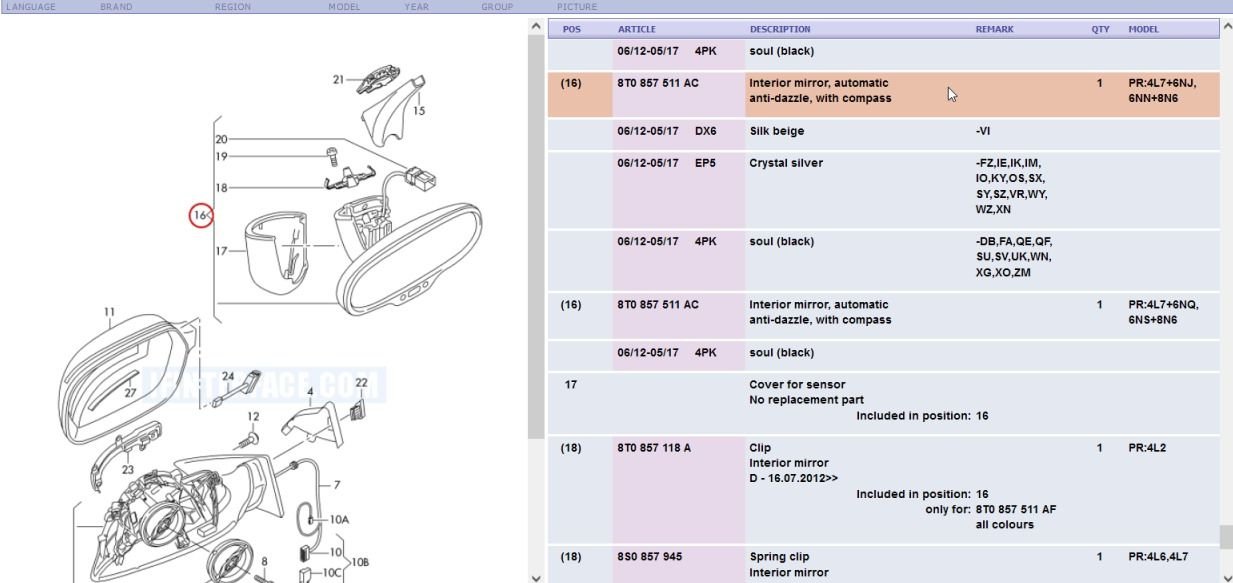This screenshot has width=1233, height=583.
Task: Select part number 22 in the diagram
Action: [x=361, y=382]
